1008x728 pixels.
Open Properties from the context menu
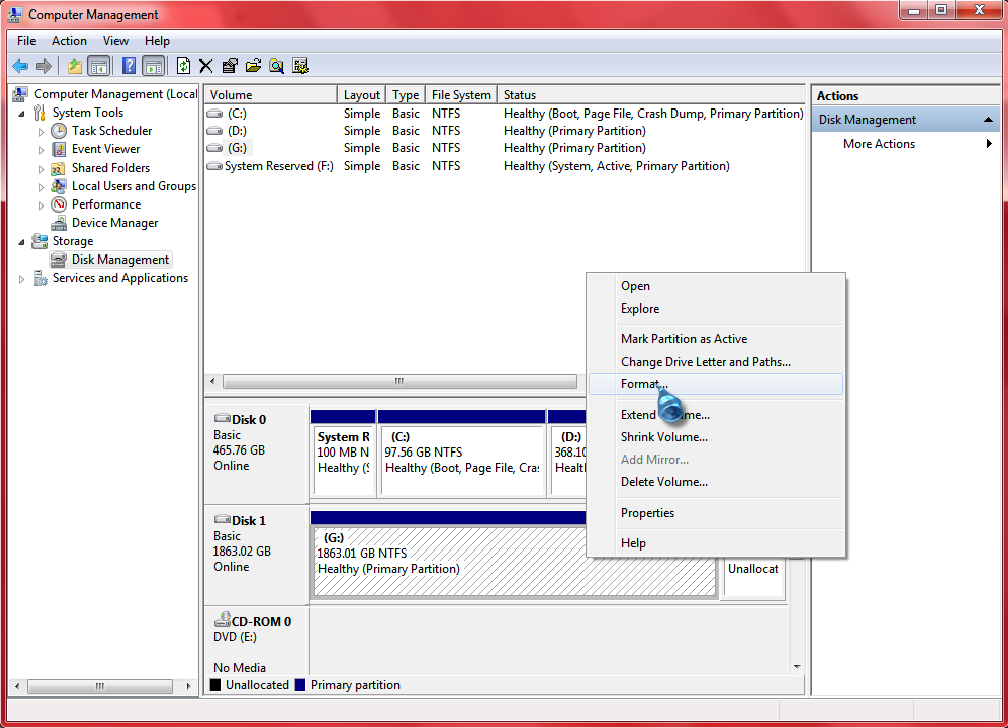click(x=716, y=513)
